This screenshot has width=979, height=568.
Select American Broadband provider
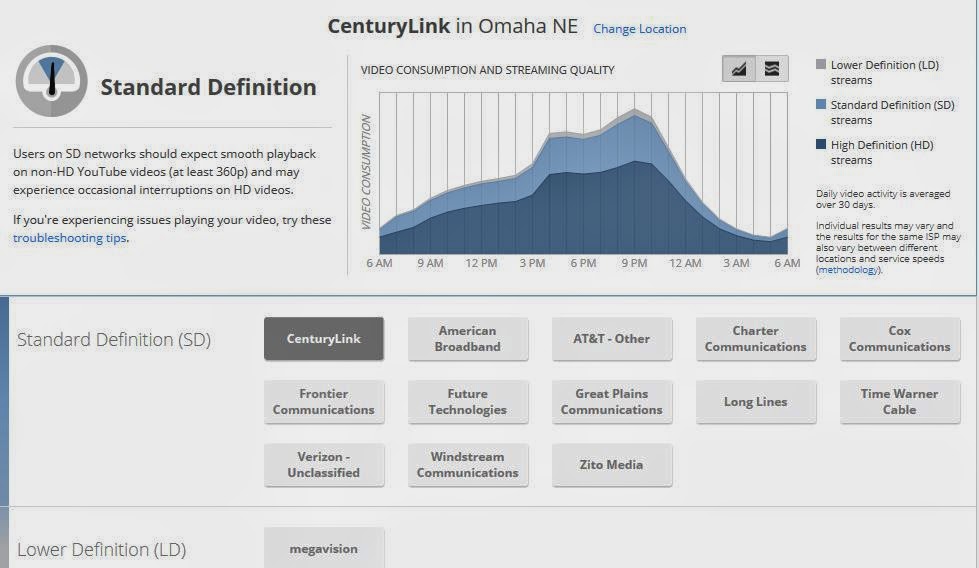tap(468, 338)
